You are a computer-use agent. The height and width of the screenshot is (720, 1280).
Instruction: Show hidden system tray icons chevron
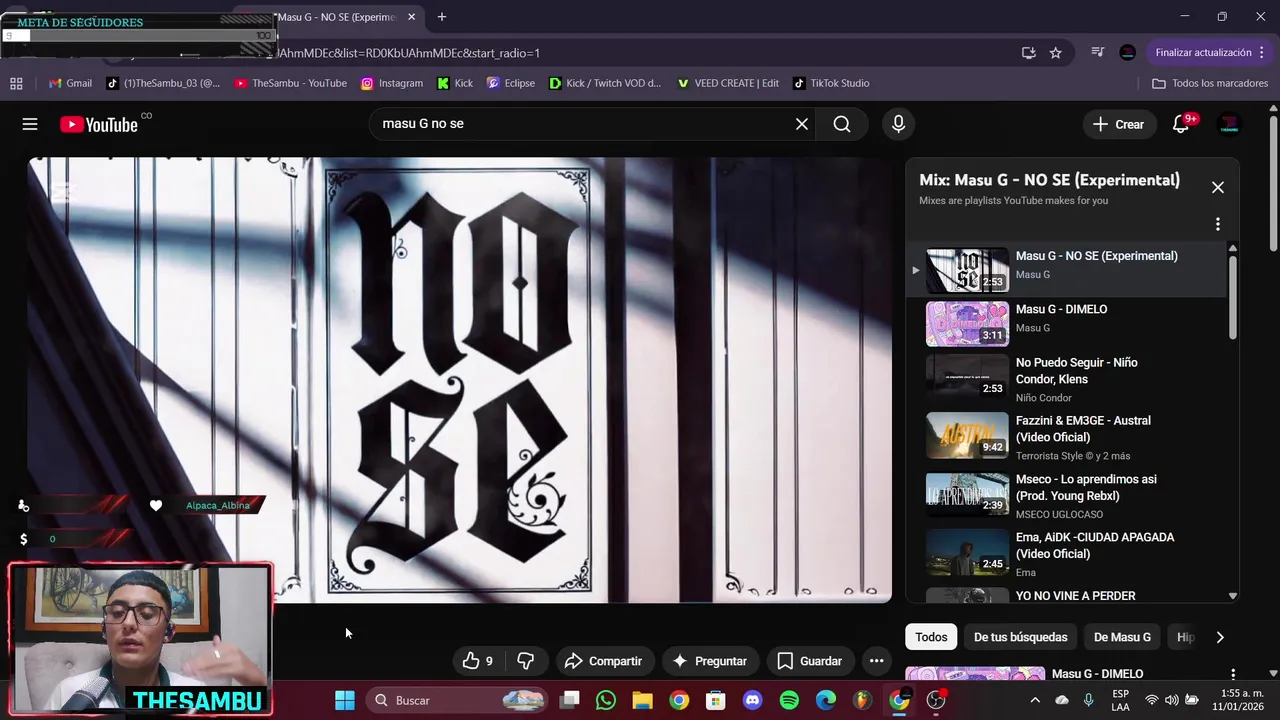click(1035, 700)
